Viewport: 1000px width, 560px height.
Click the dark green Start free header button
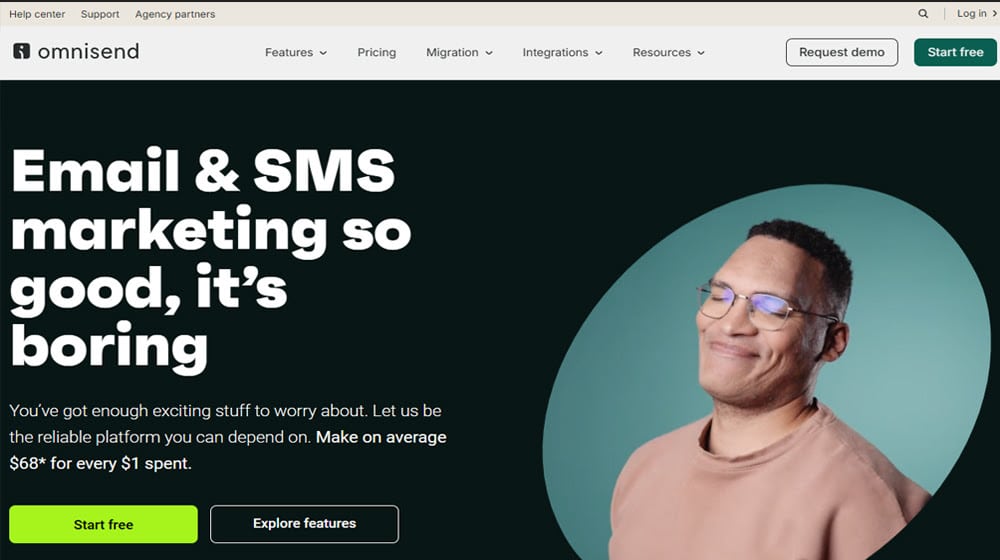955,52
